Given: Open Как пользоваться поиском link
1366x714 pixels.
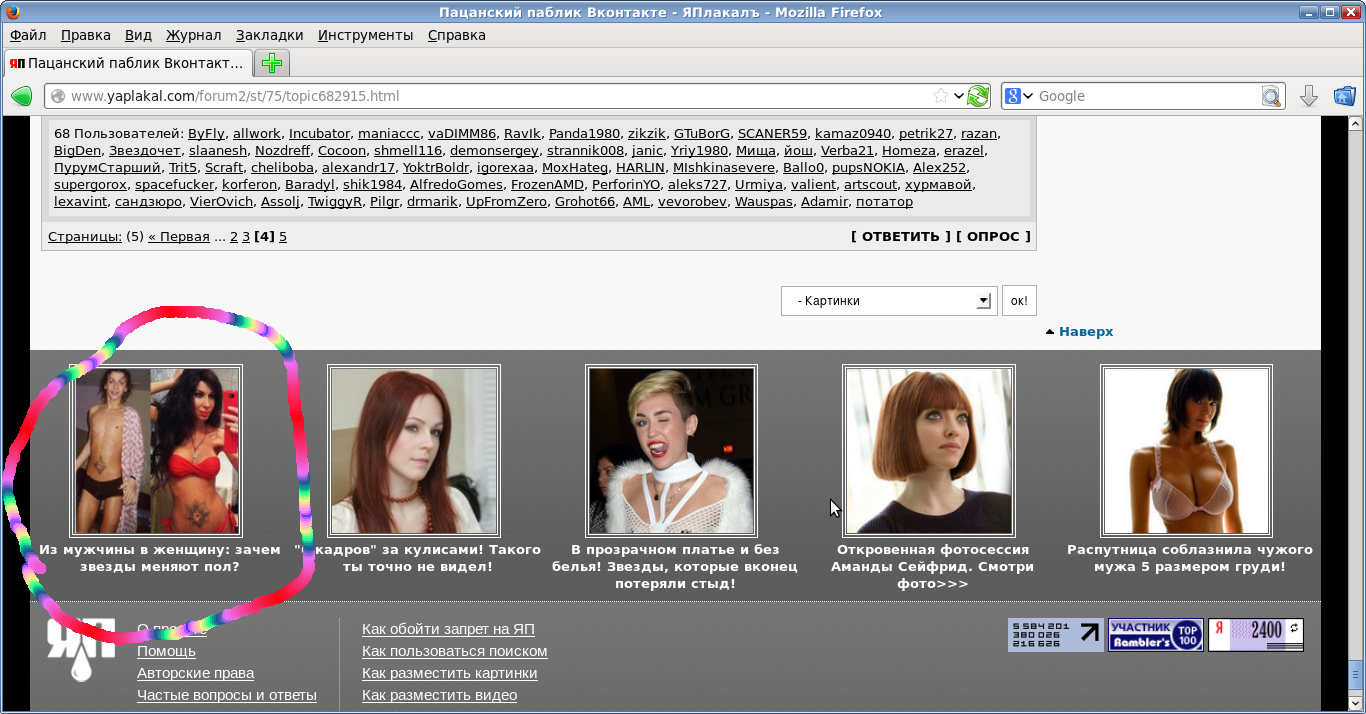Looking at the screenshot, I should (x=455, y=651).
